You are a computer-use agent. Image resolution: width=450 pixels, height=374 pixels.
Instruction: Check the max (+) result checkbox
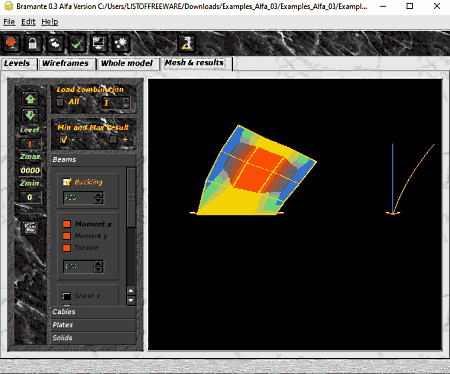pyautogui.click(x=113, y=139)
